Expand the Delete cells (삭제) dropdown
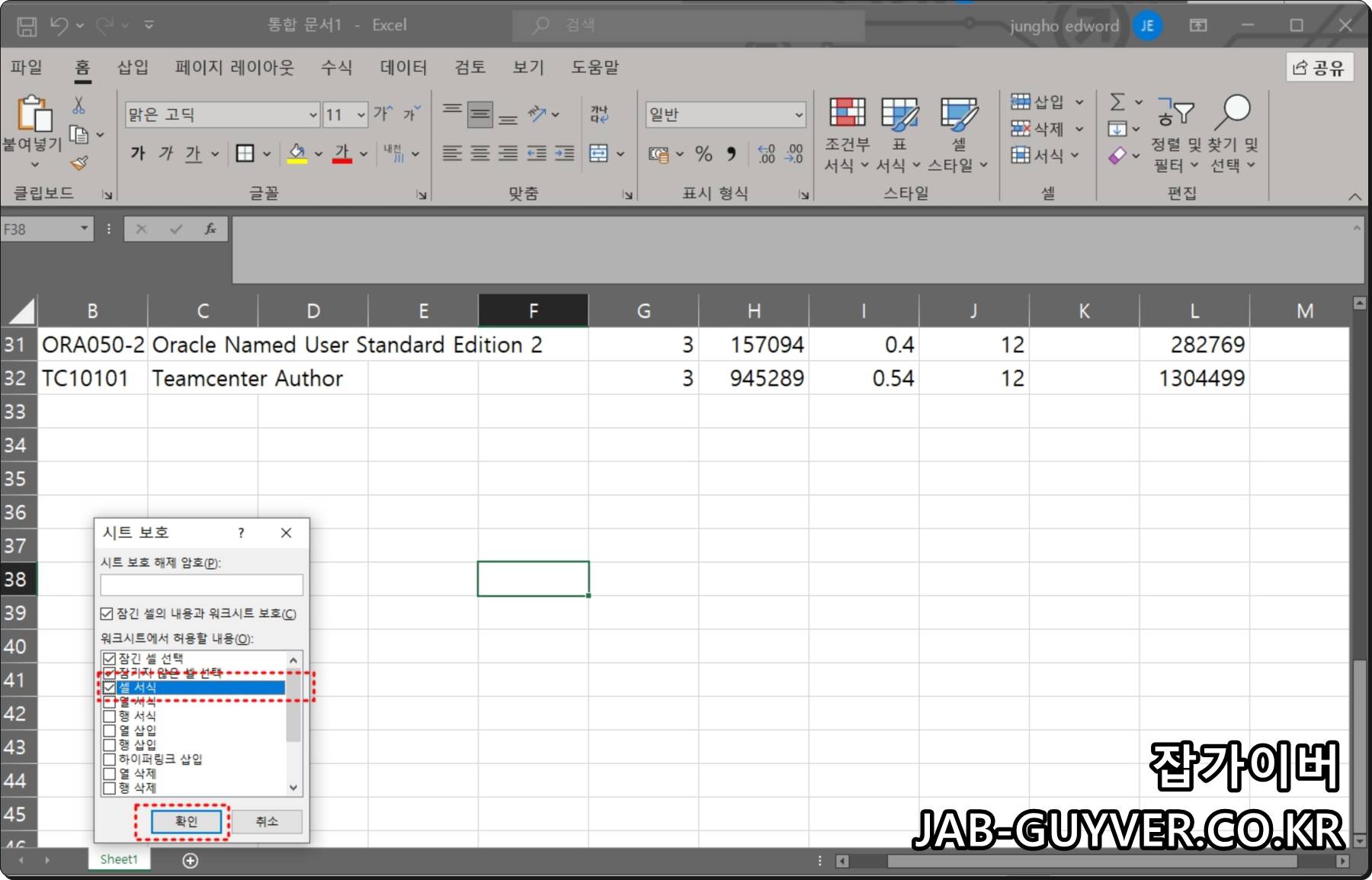 pyautogui.click(x=1079, y=129)
